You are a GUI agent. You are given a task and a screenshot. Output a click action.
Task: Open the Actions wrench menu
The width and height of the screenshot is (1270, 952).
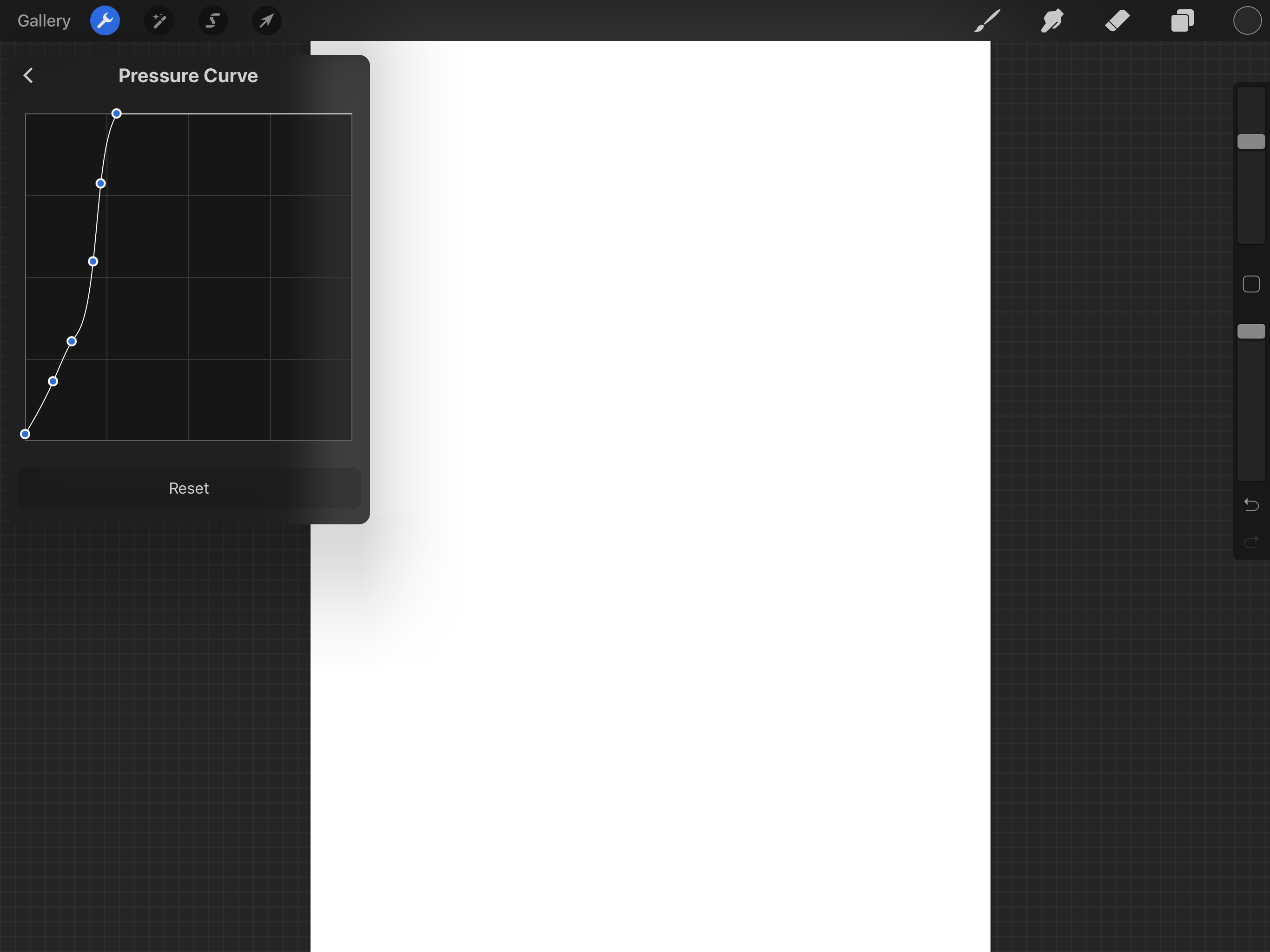click(105, 20)
